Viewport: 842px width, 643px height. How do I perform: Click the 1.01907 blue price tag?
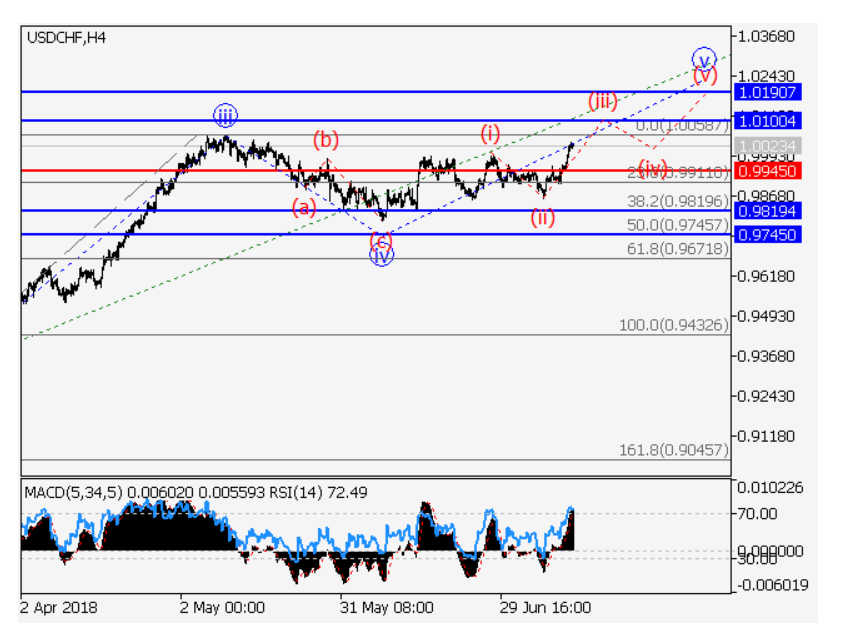(x=767, y=92)
